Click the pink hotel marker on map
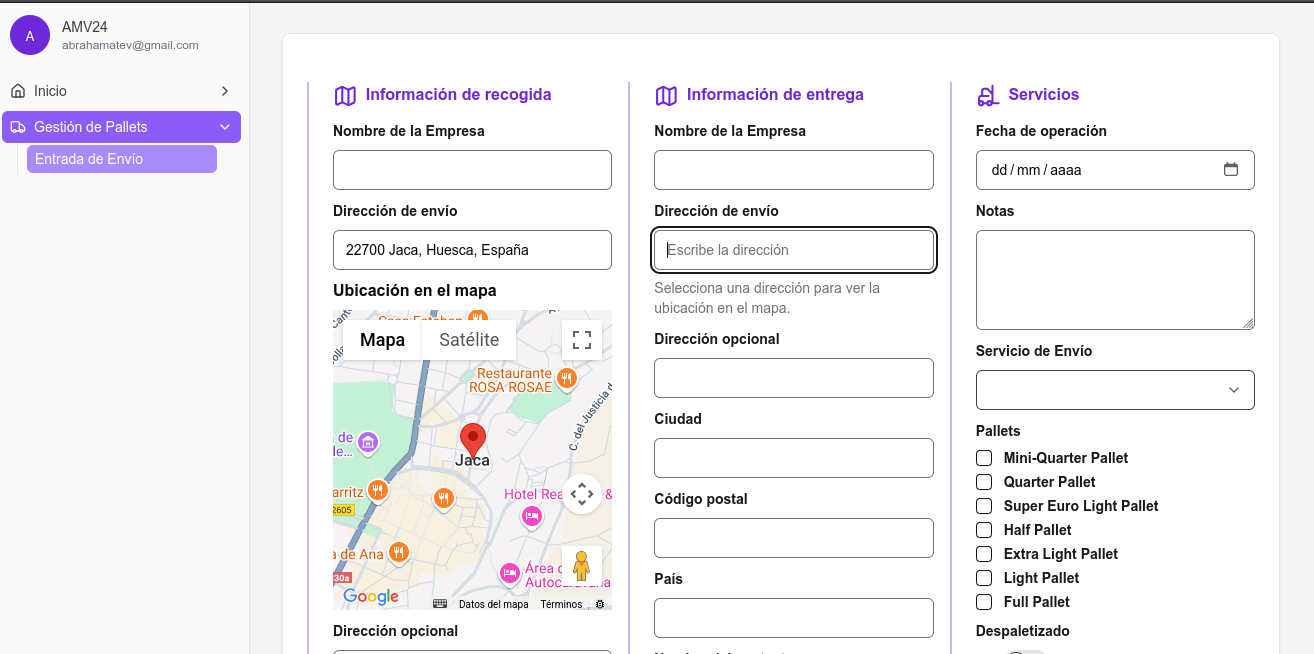Image resolution: width=1314 pixels, height=654 pixels. [x=532, y=516]
